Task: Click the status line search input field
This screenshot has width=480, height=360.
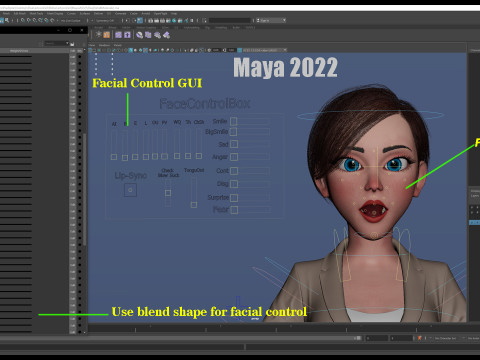Action: [229, 20]
